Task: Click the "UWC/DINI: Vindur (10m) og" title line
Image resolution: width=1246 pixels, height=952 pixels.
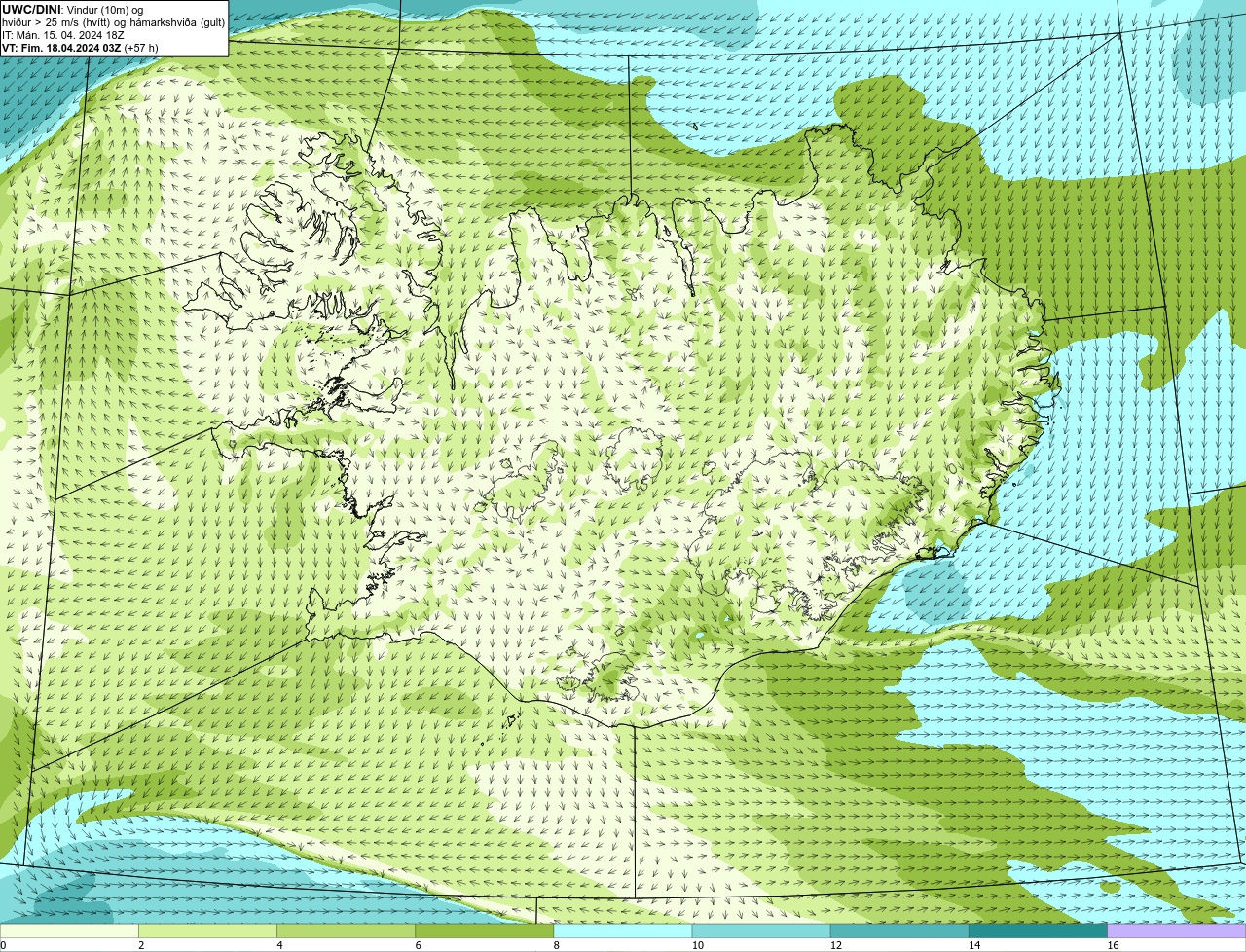Action: click(72, 9)
